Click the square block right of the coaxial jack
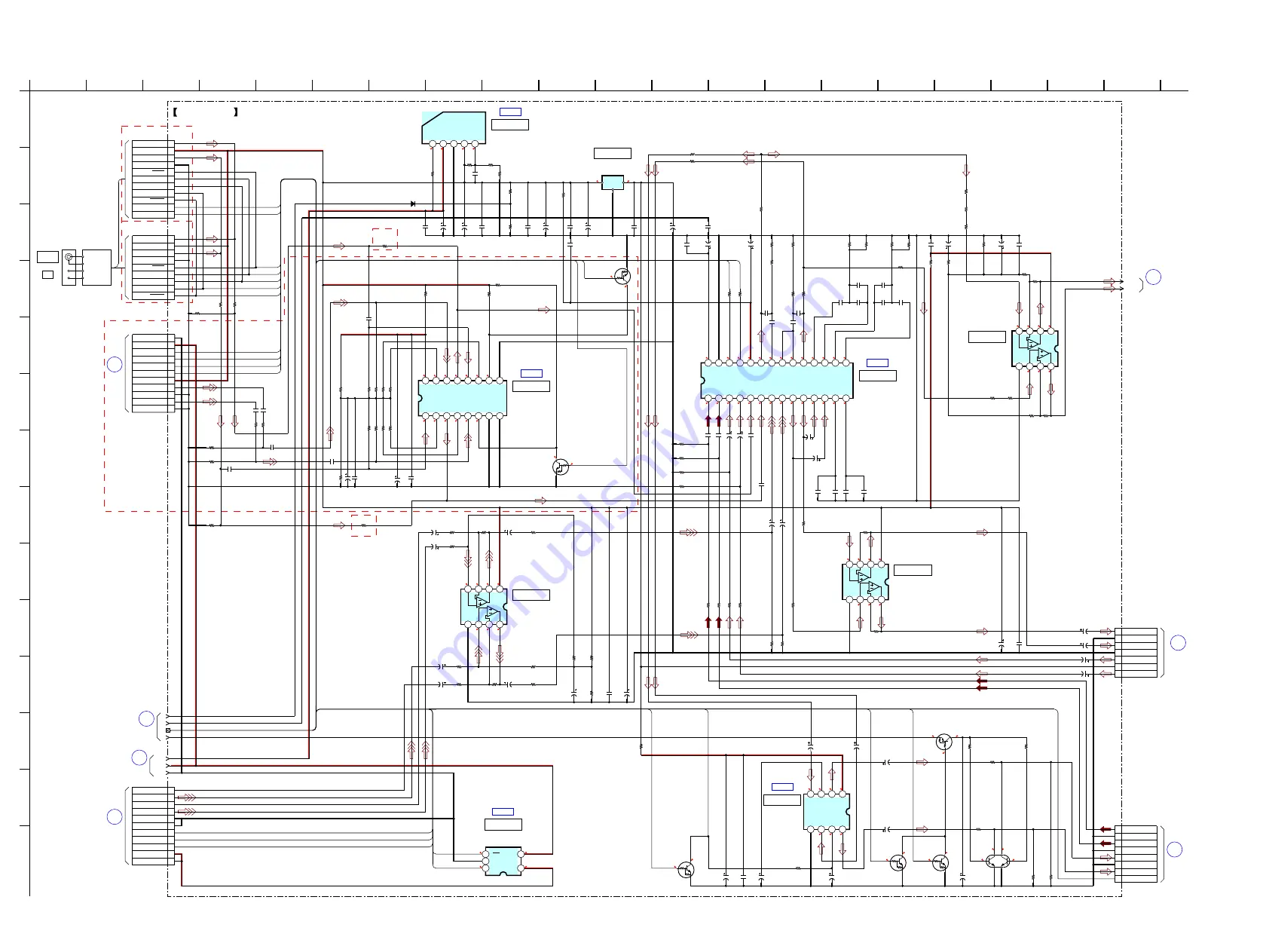The height and width of the screenshot is (952, 1266). [x=96, y=268]
